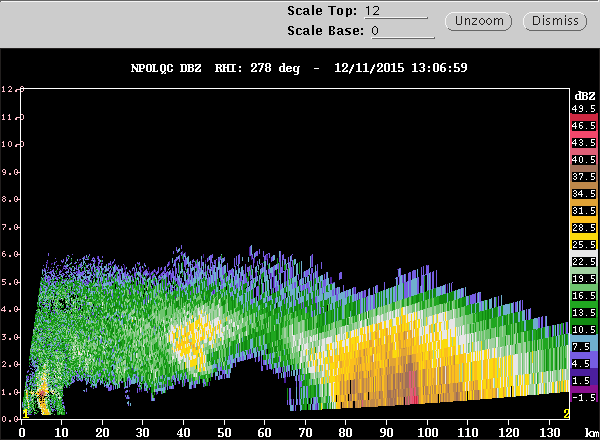Select the 7.5 dBZ blue legend swatch
This screenshot has width=600, height=440.
point(583,346)
